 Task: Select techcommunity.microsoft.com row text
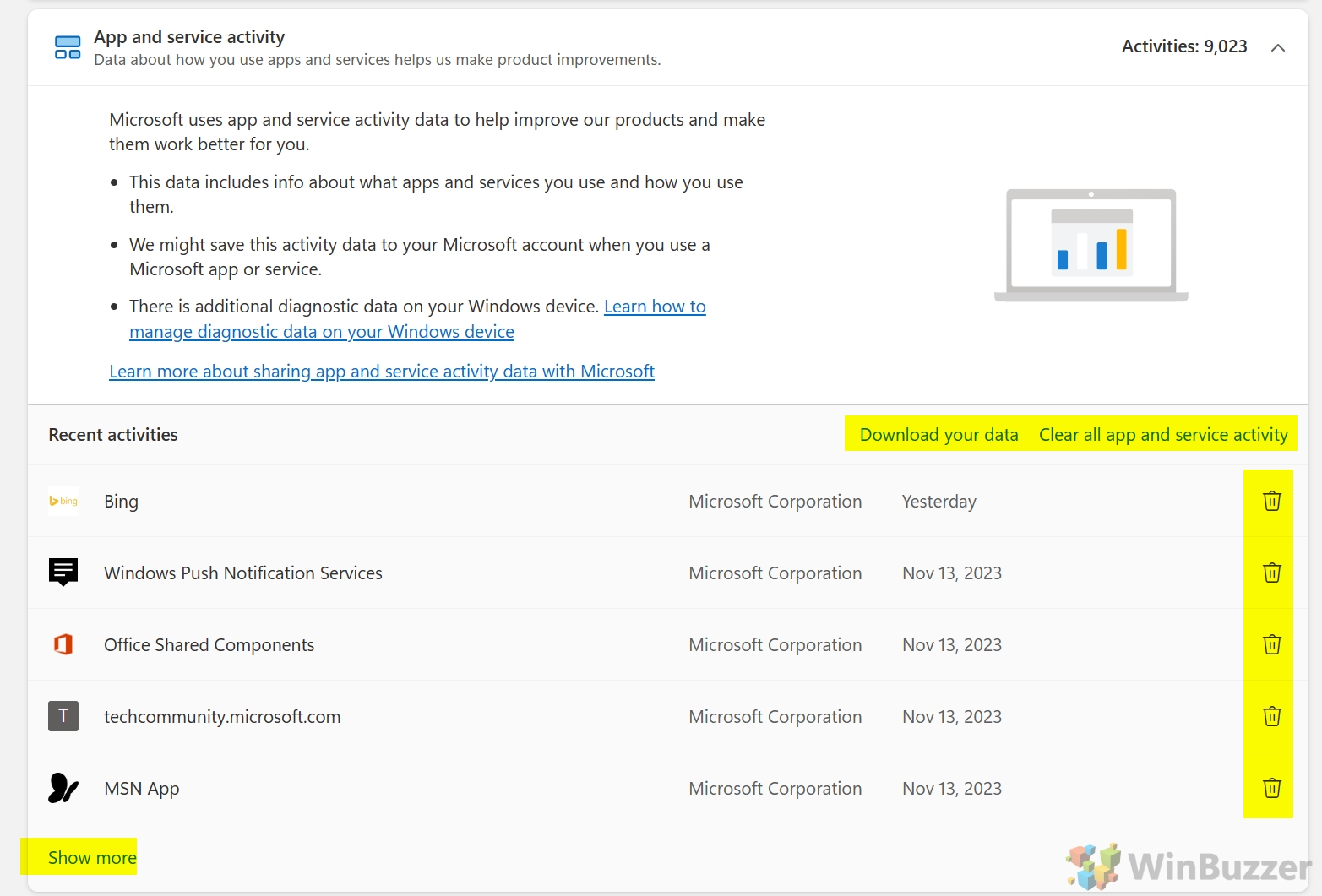(222, 717)
